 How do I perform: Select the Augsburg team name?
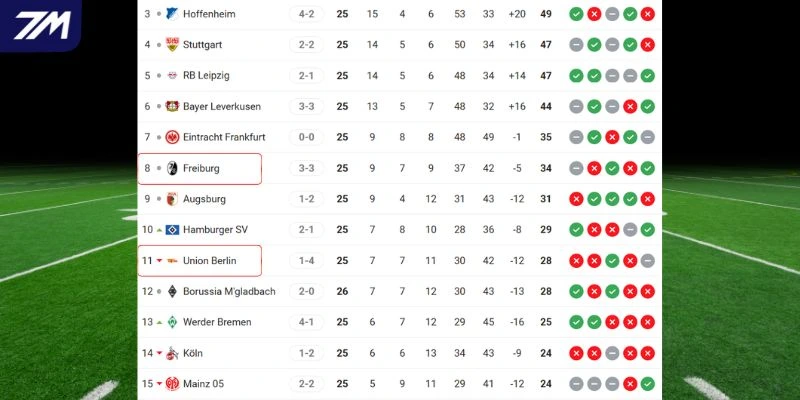click(x=203, y=199)
